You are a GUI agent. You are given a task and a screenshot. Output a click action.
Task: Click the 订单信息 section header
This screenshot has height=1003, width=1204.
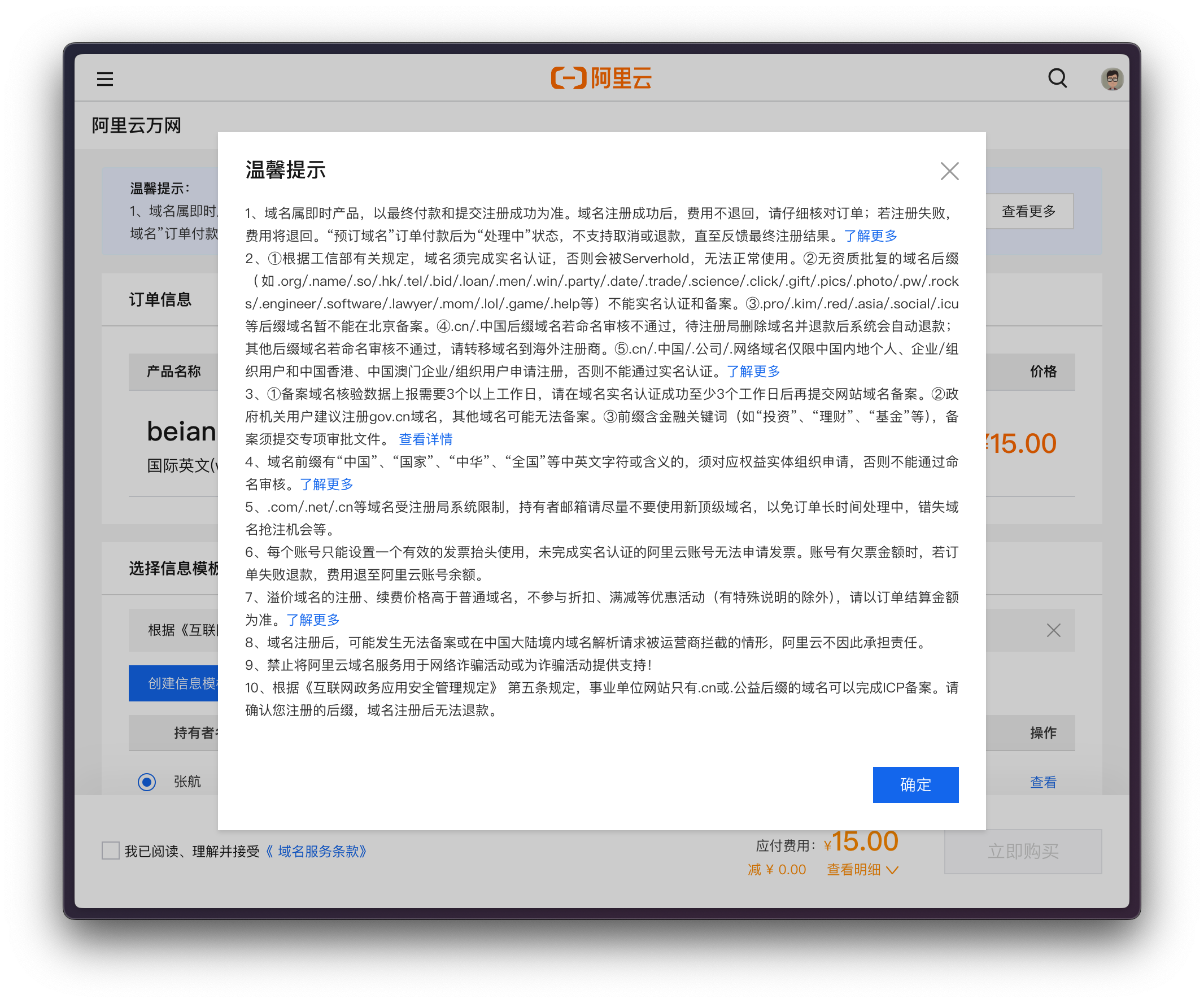tap(160, 299)
